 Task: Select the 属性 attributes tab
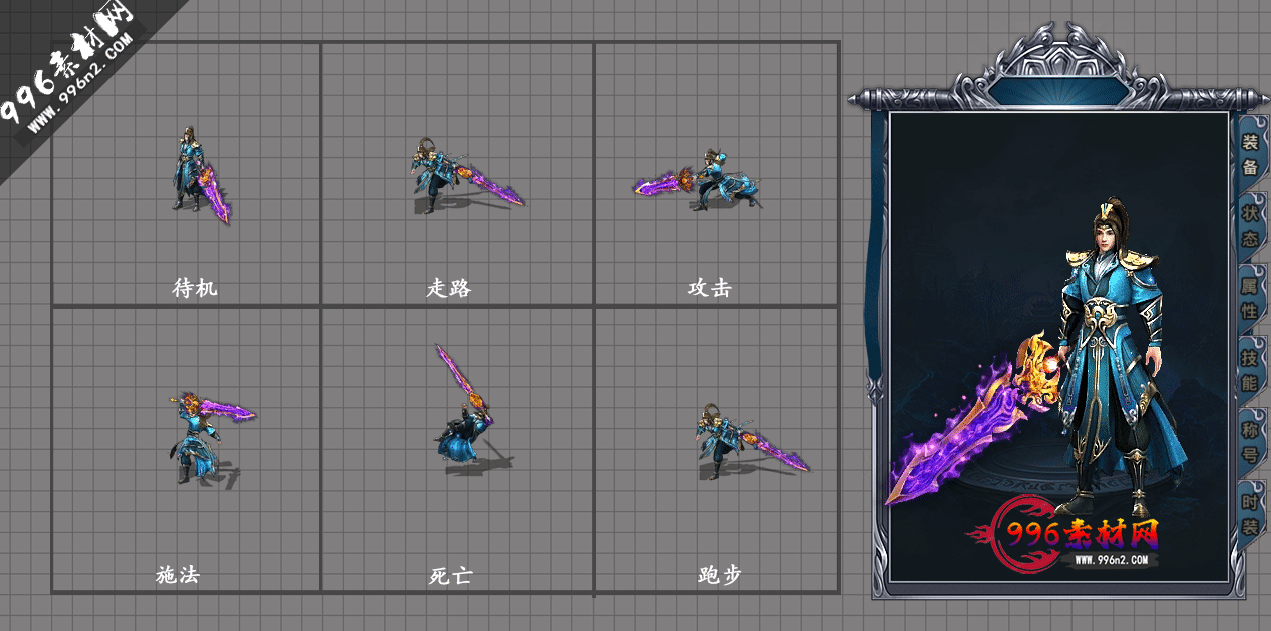coord(1250,298)
